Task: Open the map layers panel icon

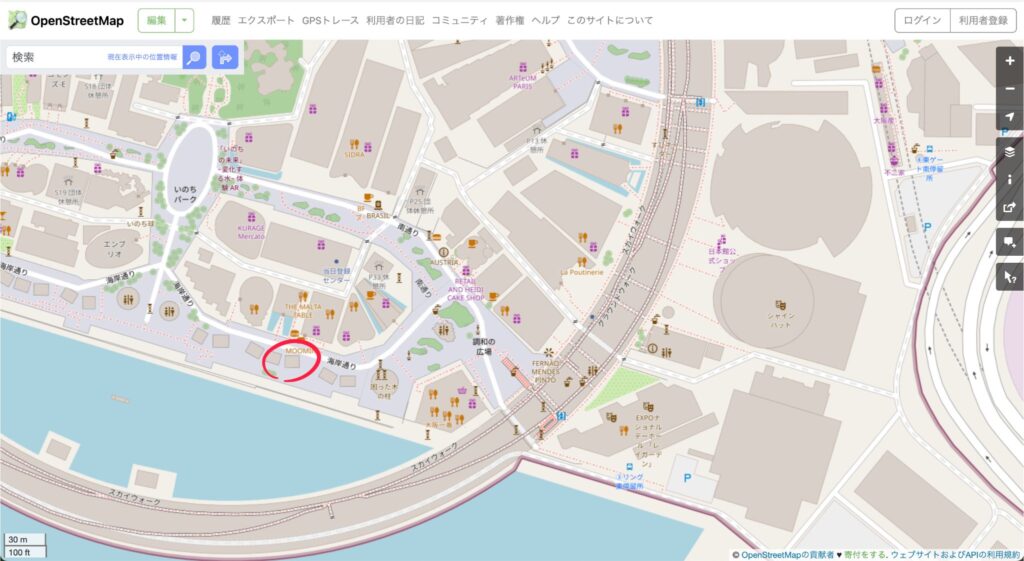Action: [x=1010, y=152]
